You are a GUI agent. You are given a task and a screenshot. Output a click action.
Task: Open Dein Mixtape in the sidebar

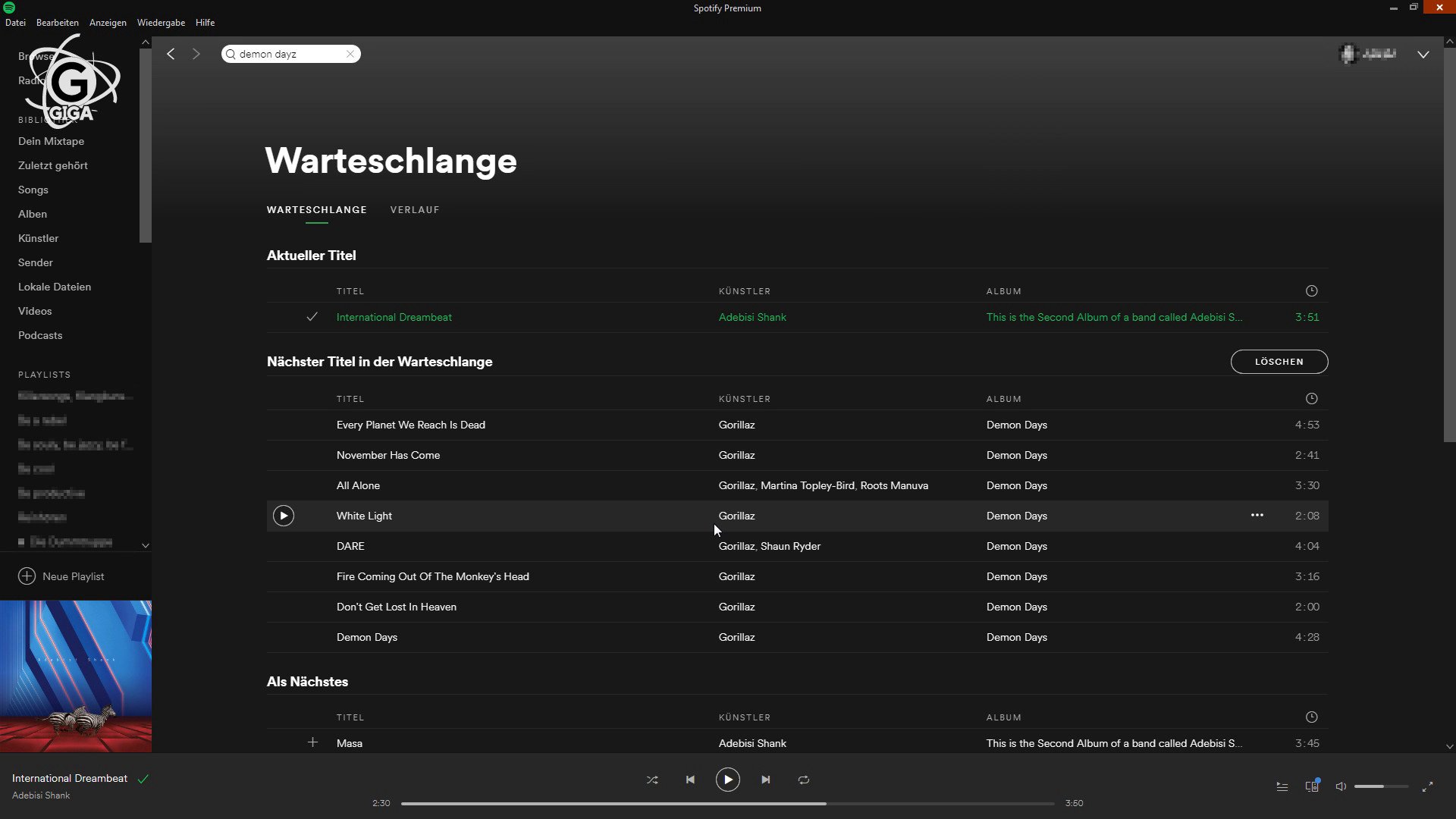(51, 141)
